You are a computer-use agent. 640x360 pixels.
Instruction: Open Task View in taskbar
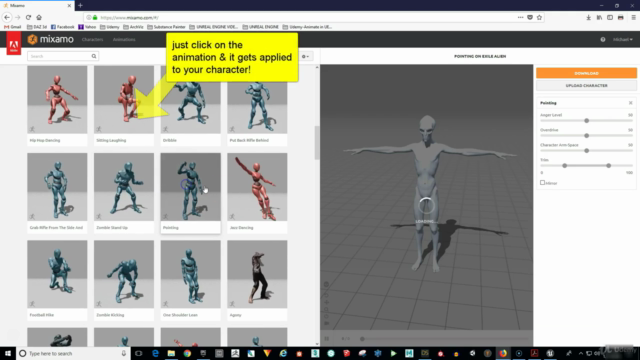click(x=138, y=353)
